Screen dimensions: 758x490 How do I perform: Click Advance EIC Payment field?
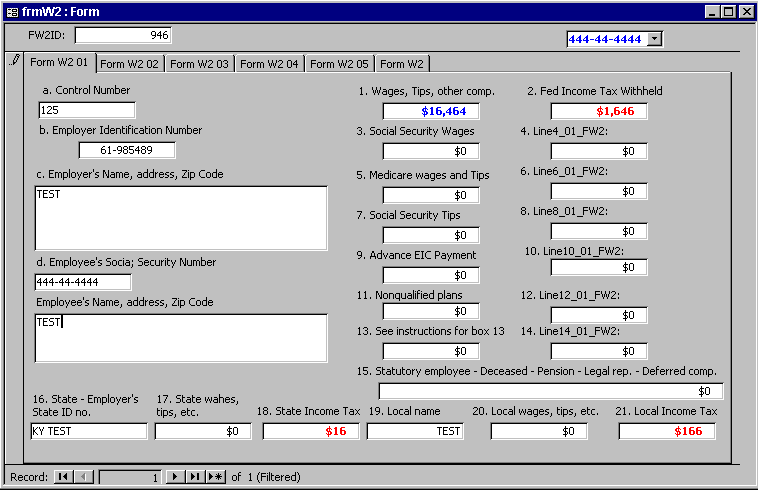point(431,275)
